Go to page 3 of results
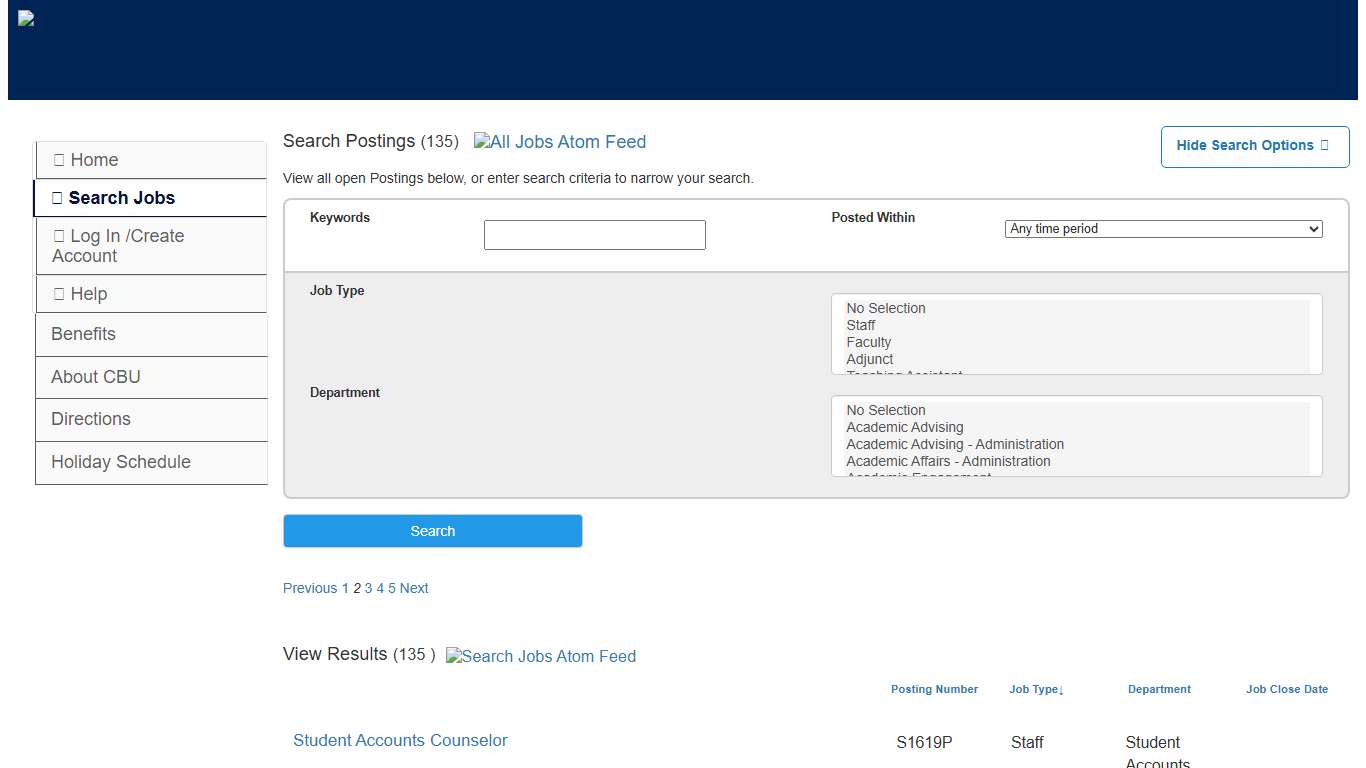1366x768 pixels. pos(368,588)
